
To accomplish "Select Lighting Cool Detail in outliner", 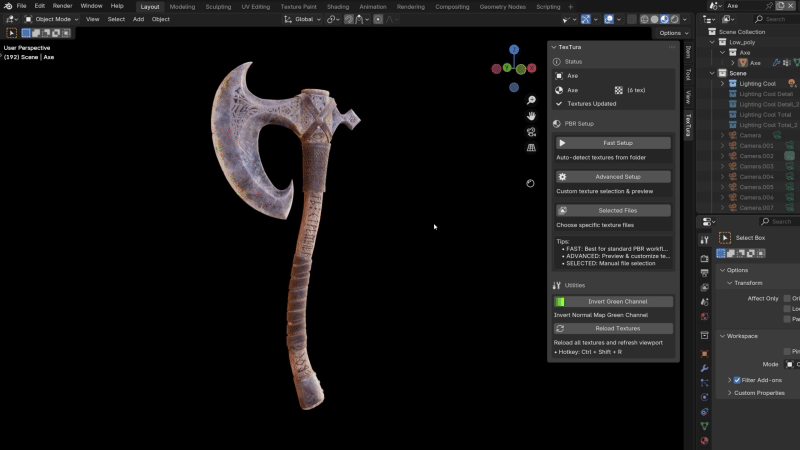I will click(765, 94).
